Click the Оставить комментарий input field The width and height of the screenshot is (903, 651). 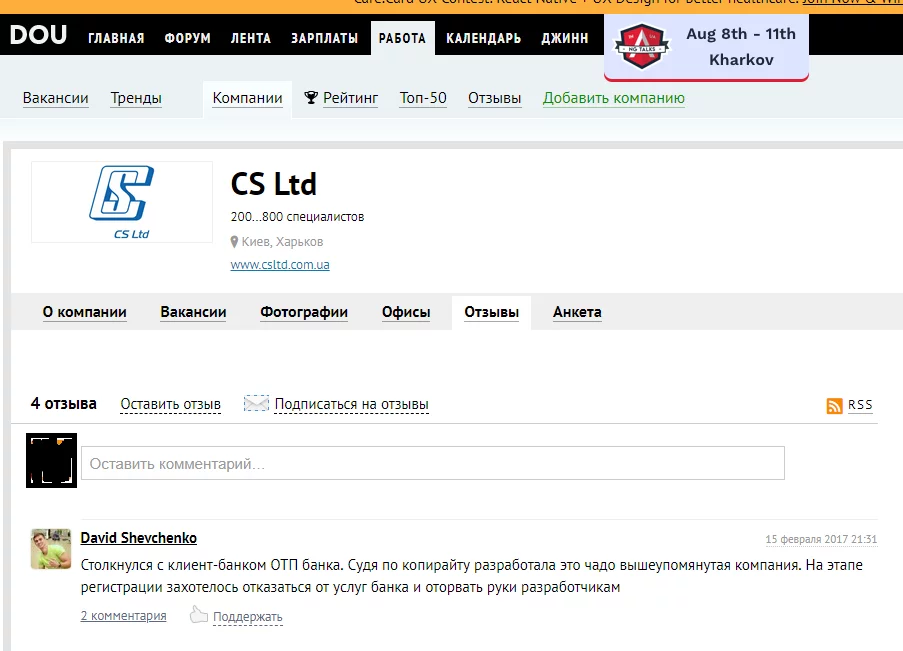click(430, 462)
